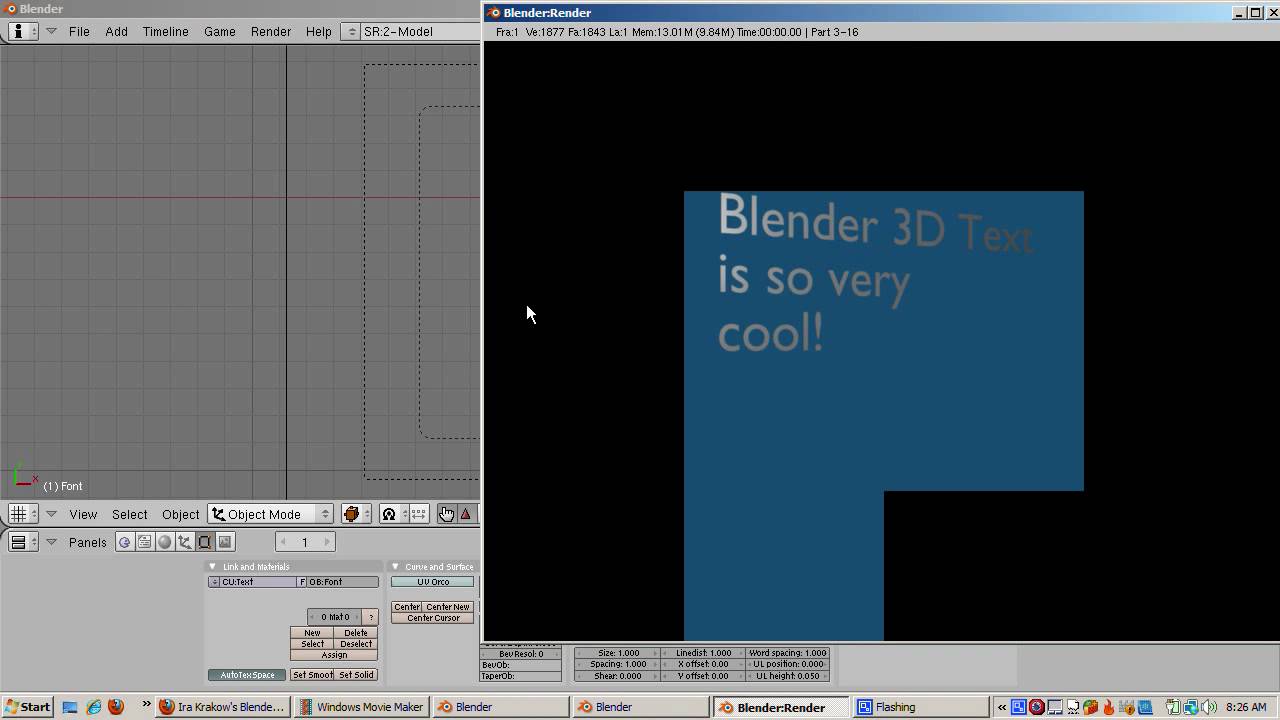The image size is (1280, 720).
Task: Launch Internet Explorer from quick launch
Action: click(x=93, y=707)
